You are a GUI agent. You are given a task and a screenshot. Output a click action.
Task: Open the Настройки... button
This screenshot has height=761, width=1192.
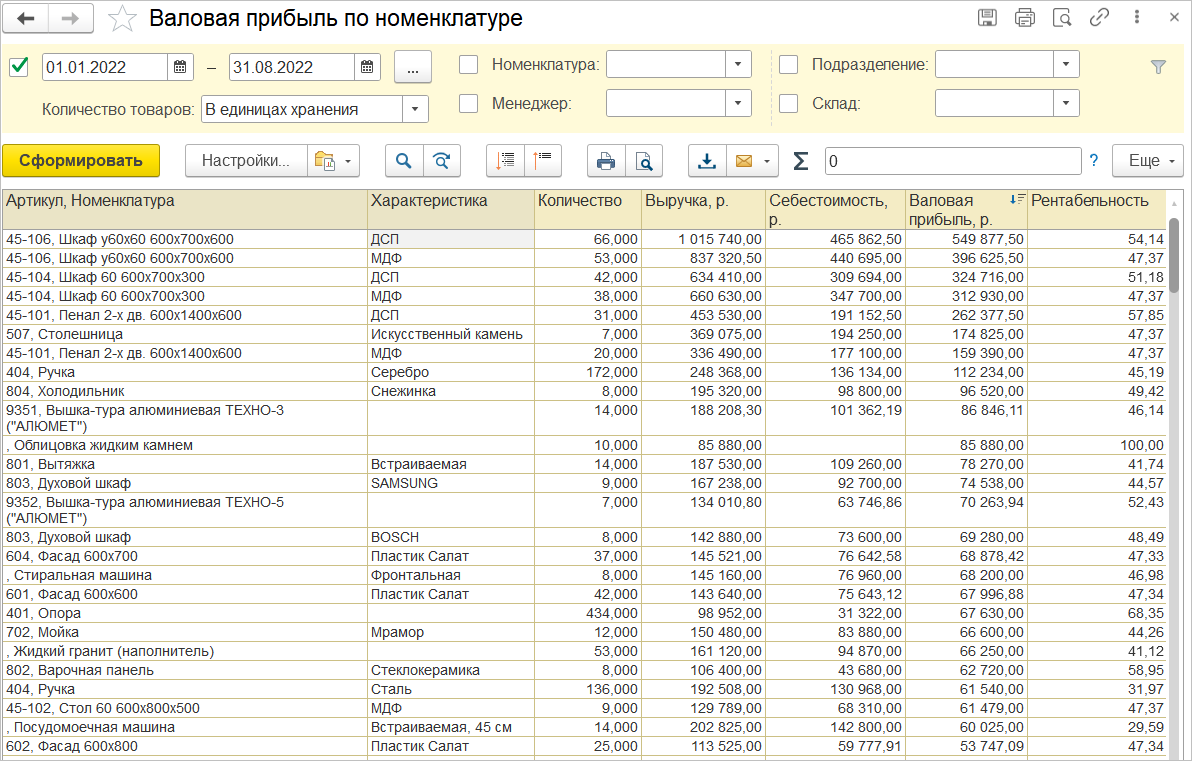246,161
